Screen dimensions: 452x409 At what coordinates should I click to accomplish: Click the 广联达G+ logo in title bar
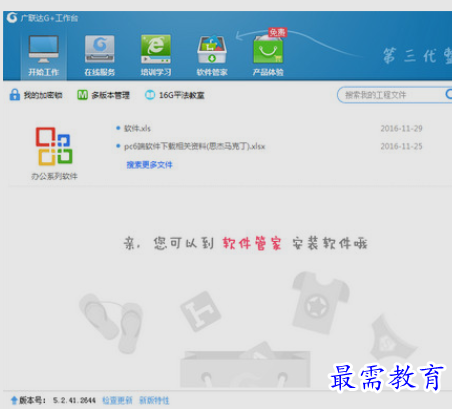pyautogui.click(x=12, y=18)
